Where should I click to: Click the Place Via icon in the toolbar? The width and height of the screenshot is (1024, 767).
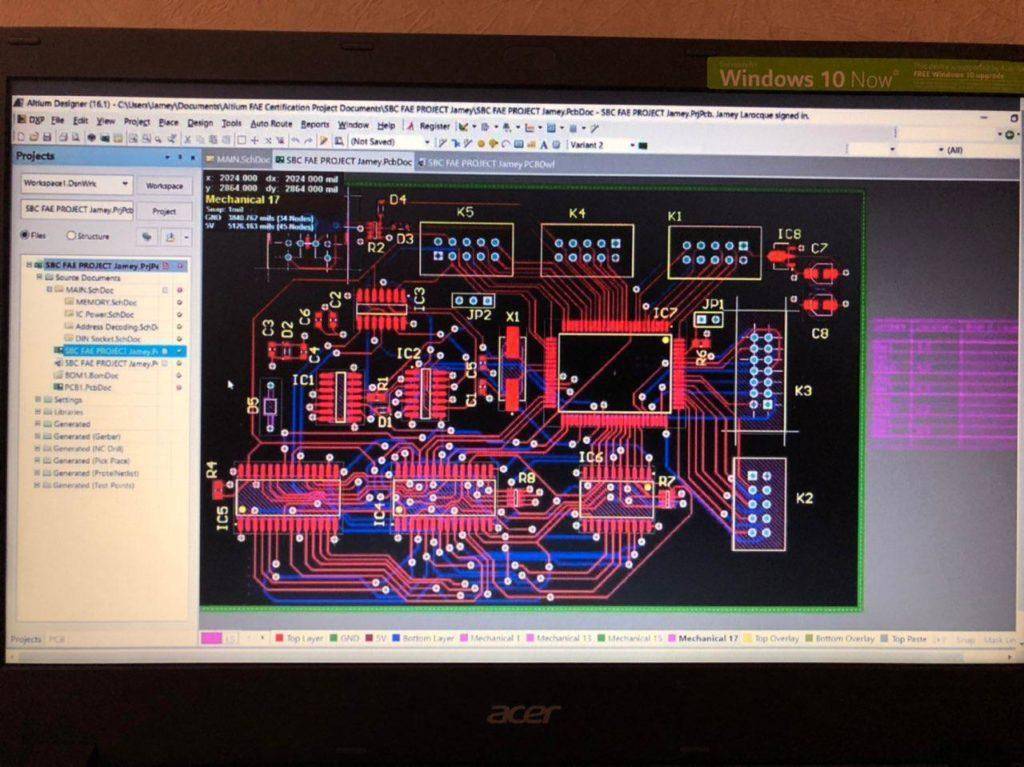click(492, 144)
